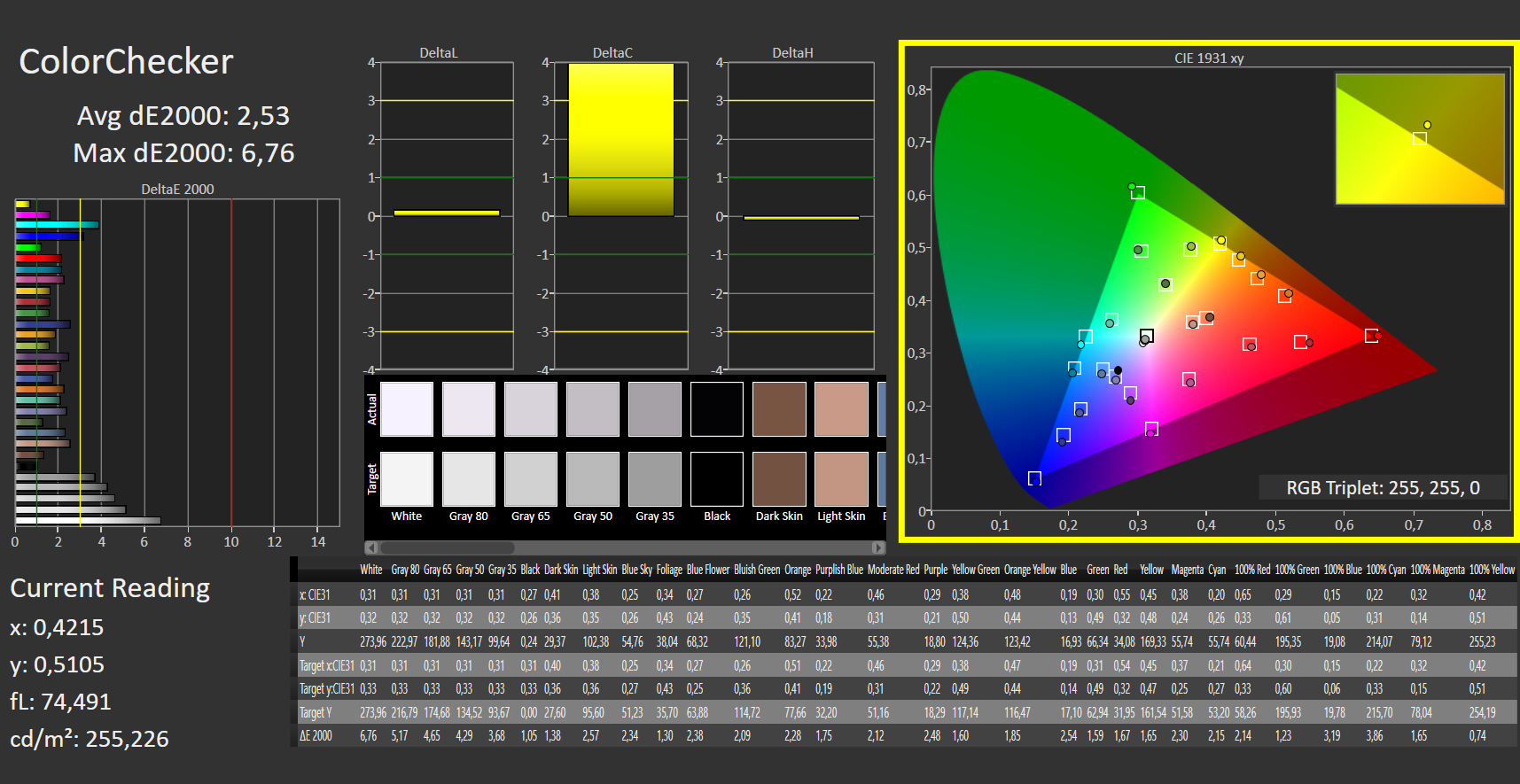Click the ΔE 2000 cell '6,76' under White
This screenshot has height=784, width=1520.
(x=368, y=736)
